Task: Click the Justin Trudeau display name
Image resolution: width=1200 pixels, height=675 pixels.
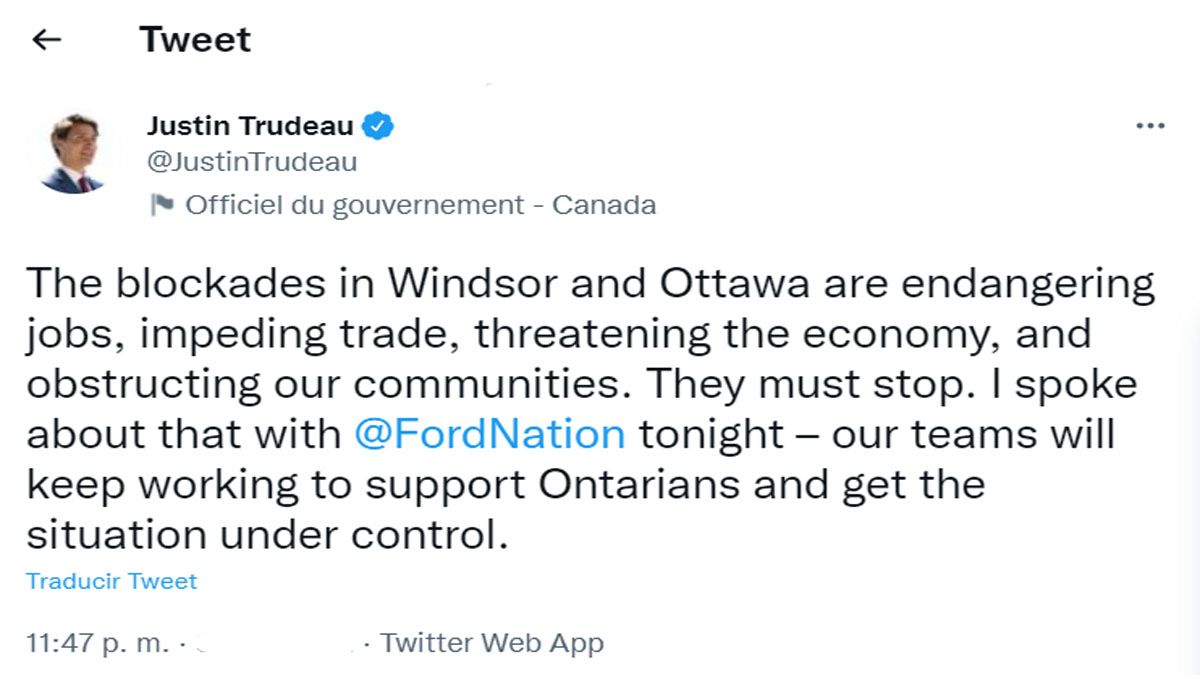Action: (251, 125)
